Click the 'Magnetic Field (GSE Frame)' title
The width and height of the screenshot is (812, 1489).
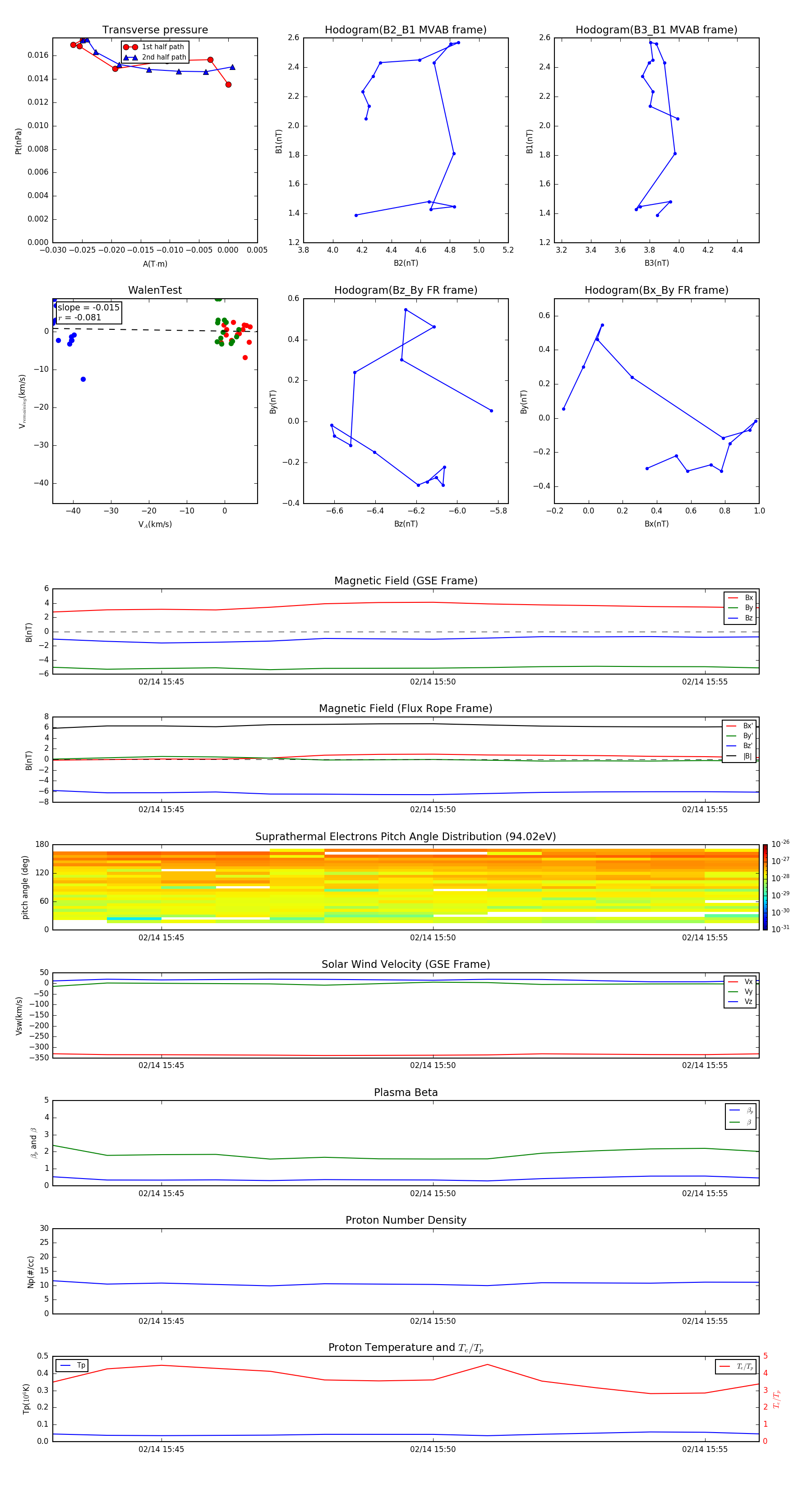[406, 581]
